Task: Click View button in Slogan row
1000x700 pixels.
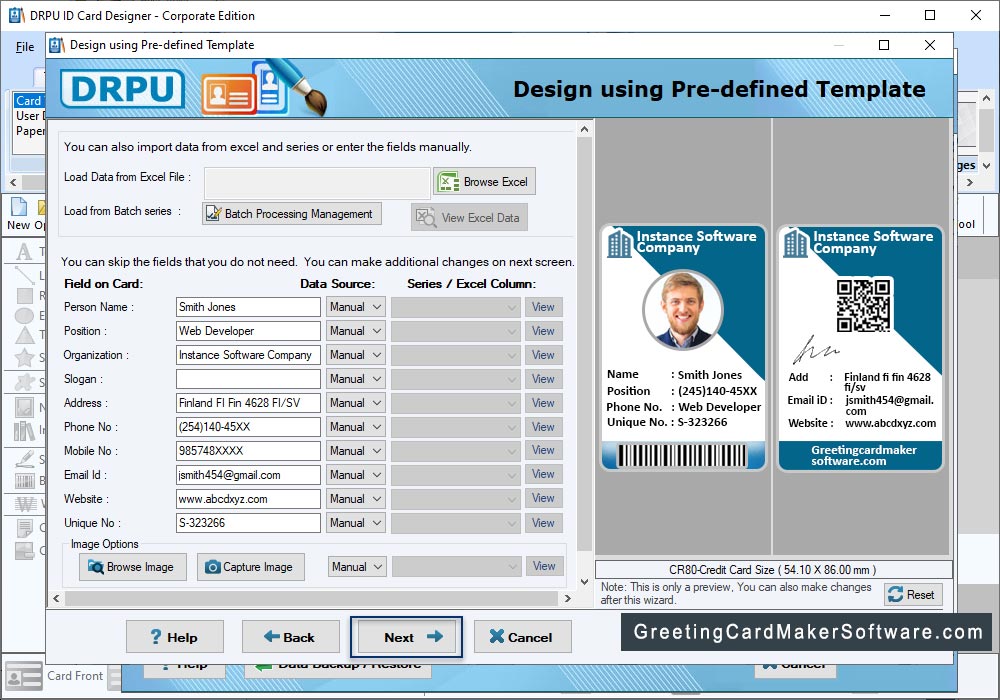Action: (543, 379)
